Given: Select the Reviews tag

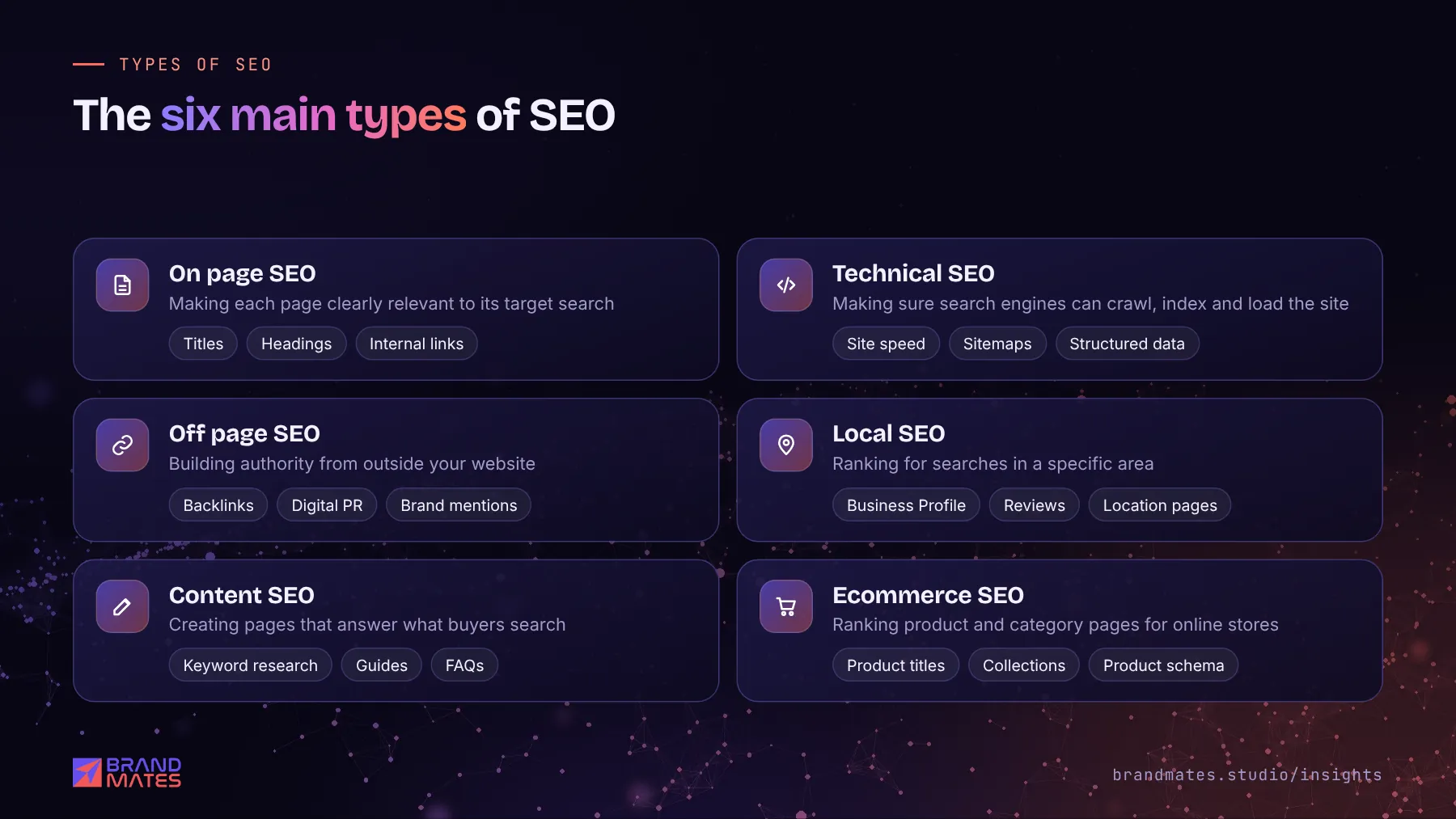Looking at the screenshot, I should click(x=1034, y=505).
